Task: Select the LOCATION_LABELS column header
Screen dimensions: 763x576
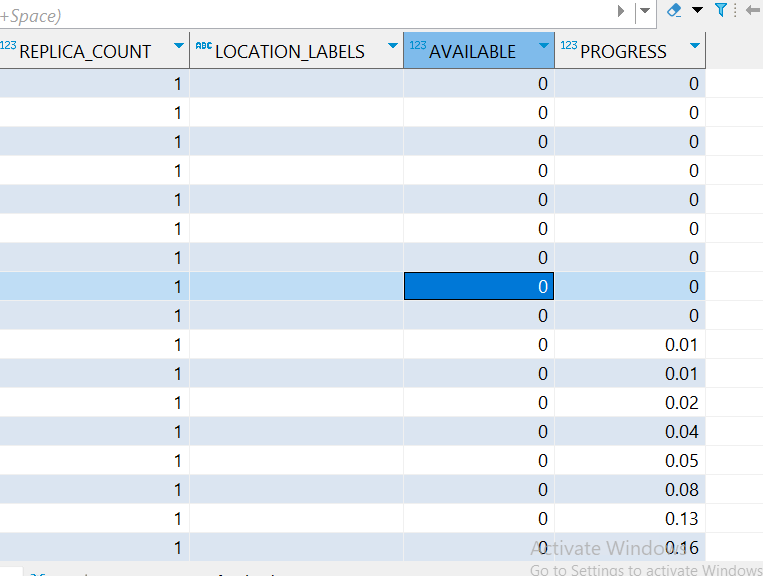Action: point(296,51)
